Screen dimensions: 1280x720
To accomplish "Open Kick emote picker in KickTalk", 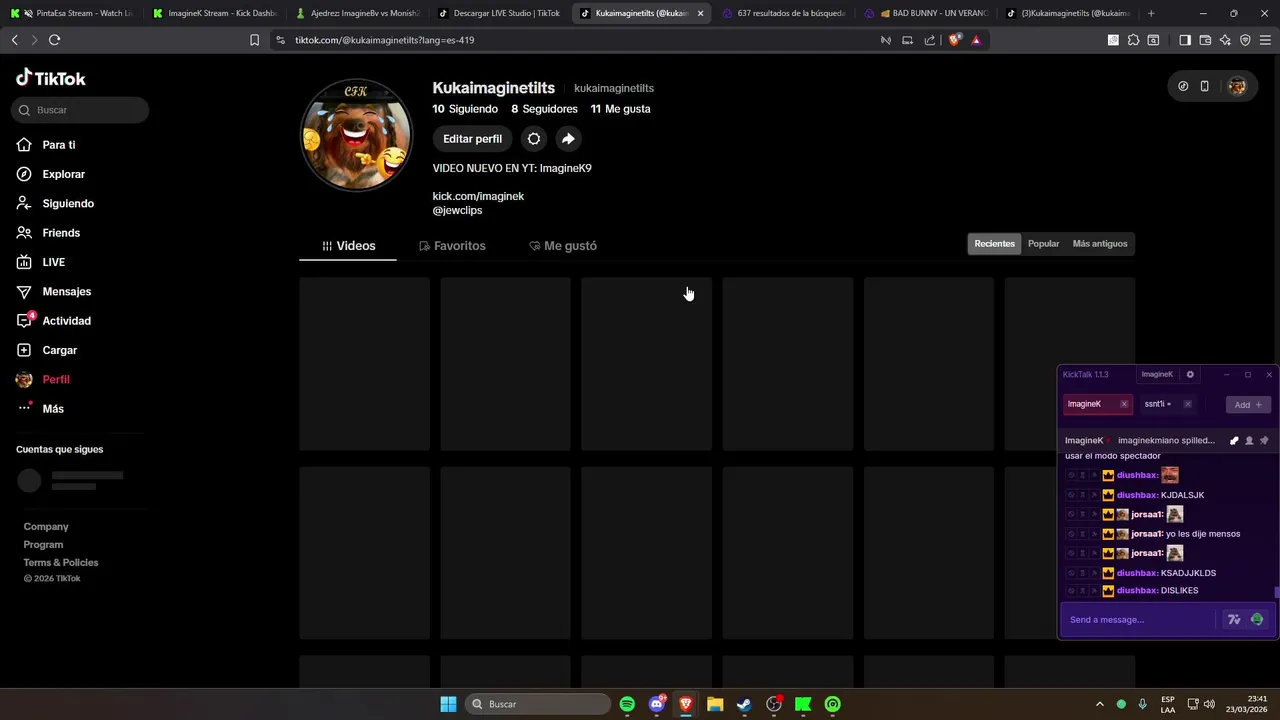I will 1257,620.
